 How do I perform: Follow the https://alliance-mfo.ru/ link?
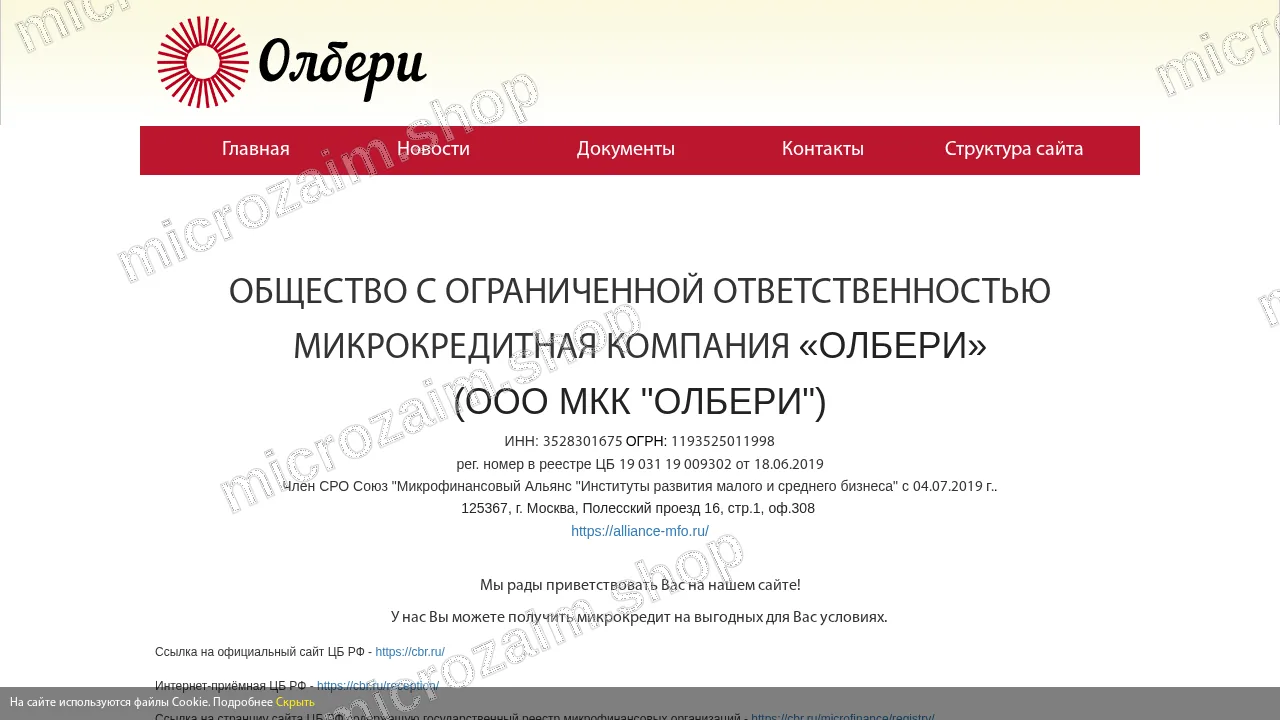coord(640,531)
